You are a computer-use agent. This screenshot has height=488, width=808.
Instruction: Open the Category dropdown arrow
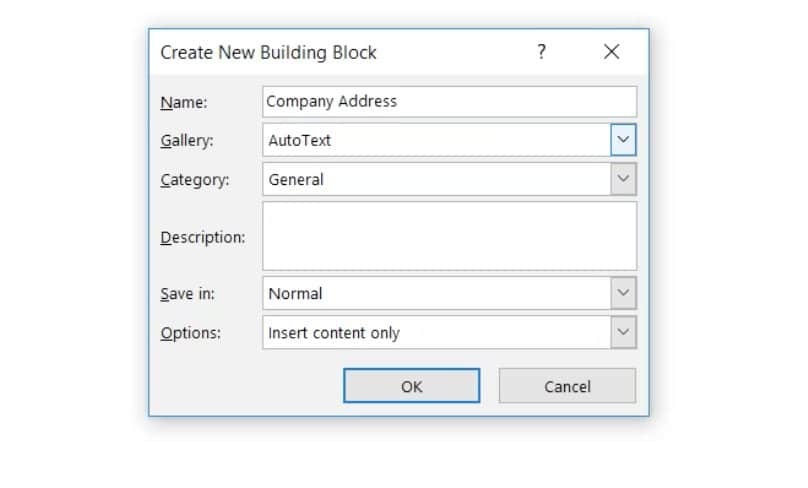tap(624, 180)
